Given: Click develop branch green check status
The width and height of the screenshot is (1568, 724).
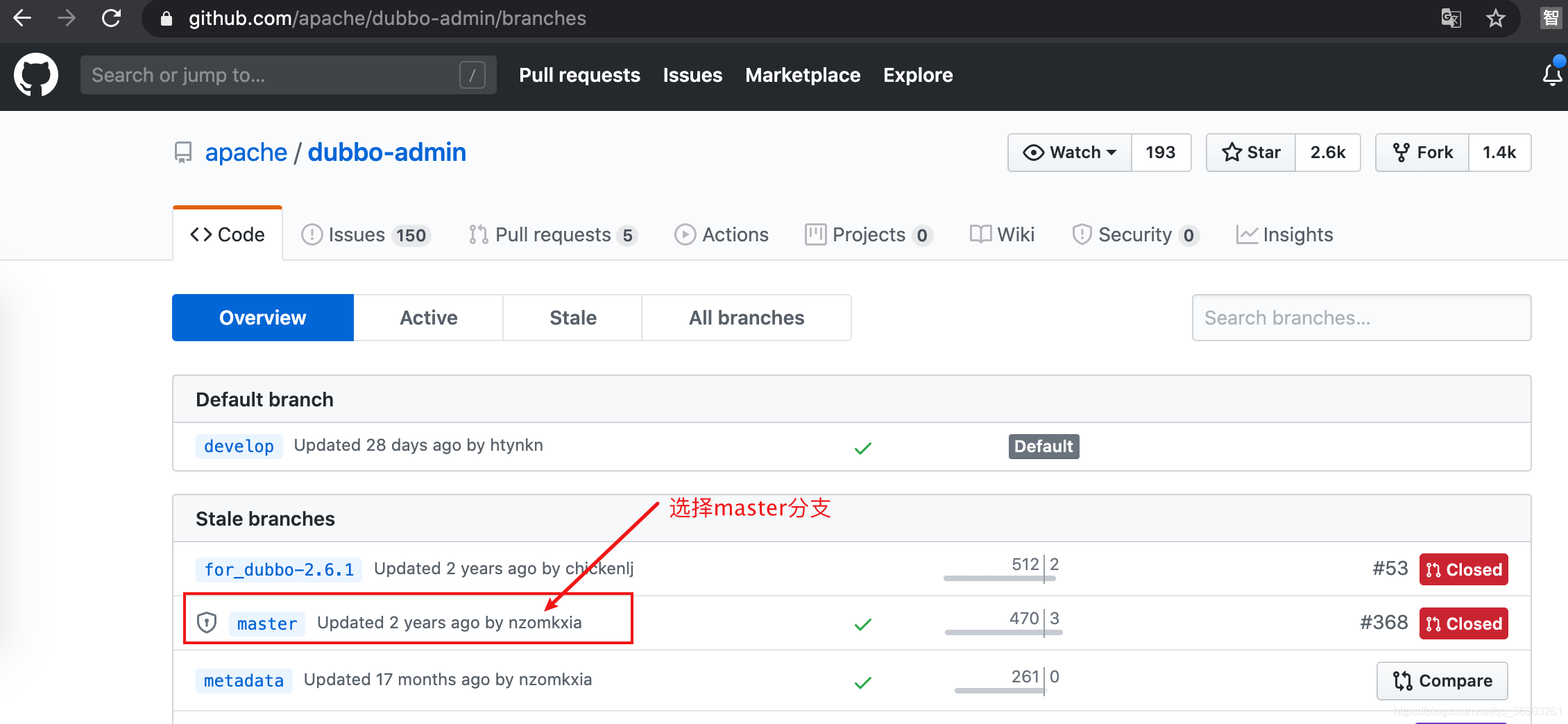Looking at the screenshot, I should click(x=863, y=448).
